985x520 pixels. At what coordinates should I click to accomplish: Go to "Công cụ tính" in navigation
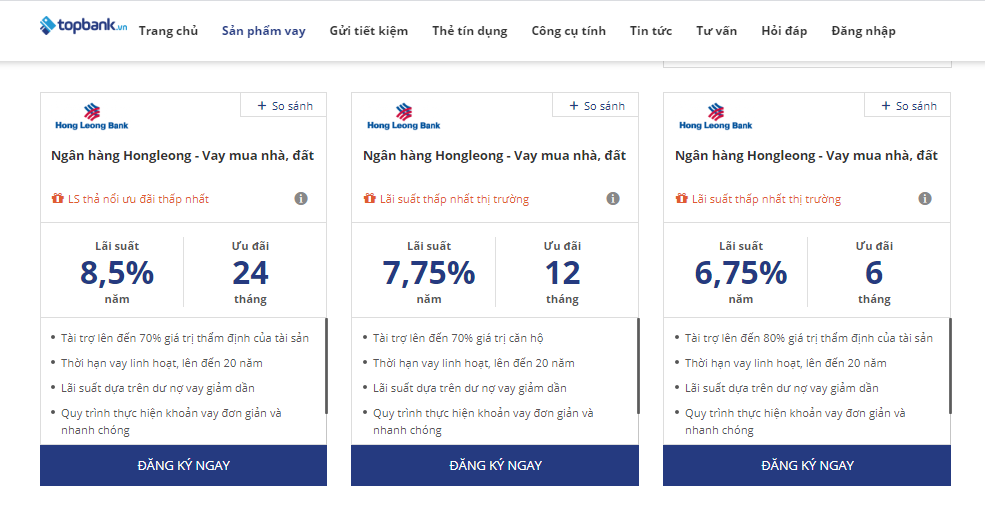click(569, 31)
